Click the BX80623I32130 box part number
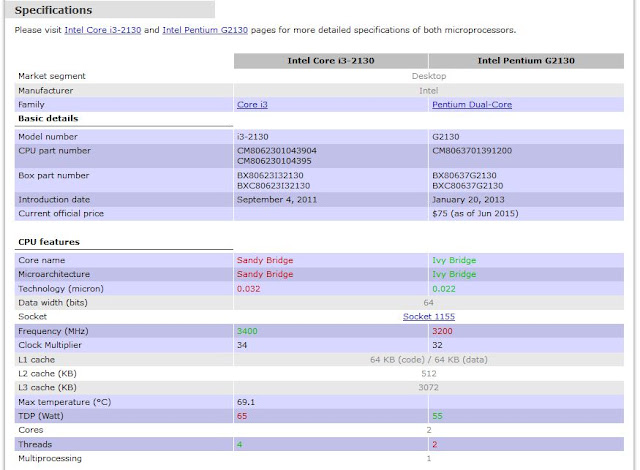 pyautogui.click(x=270, y=175)
